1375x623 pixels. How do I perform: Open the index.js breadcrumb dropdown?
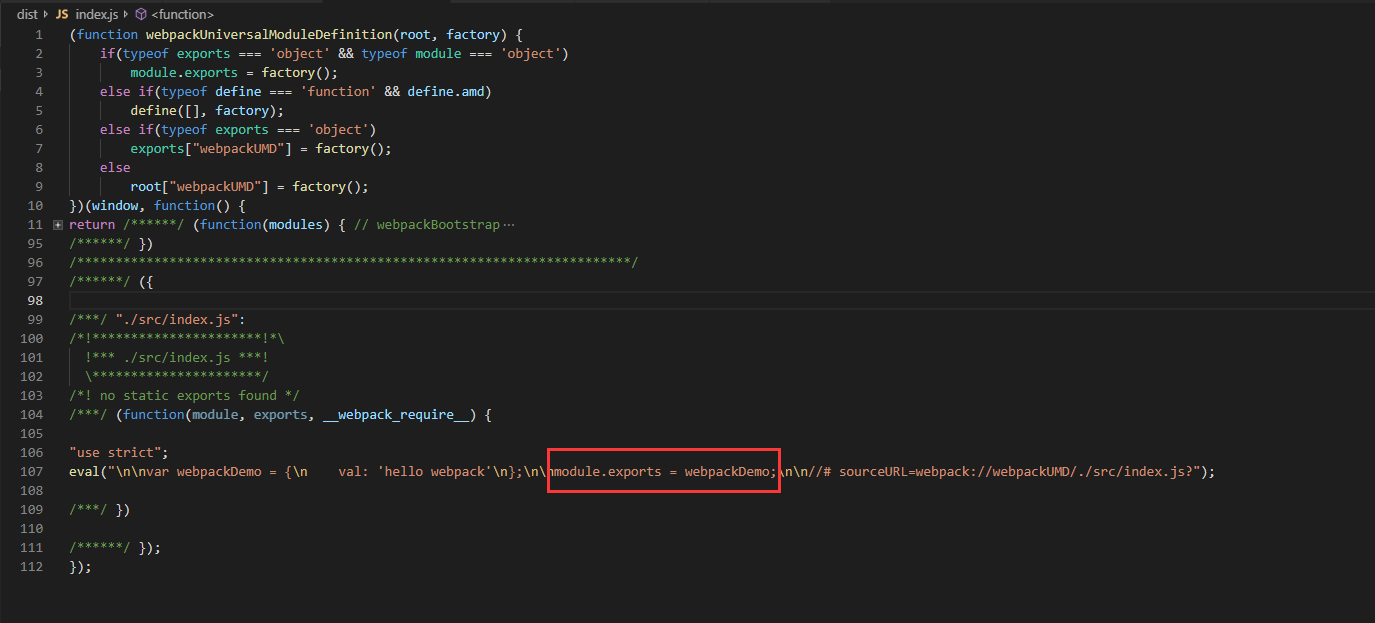pyautogui.click(x=96, y=14)
